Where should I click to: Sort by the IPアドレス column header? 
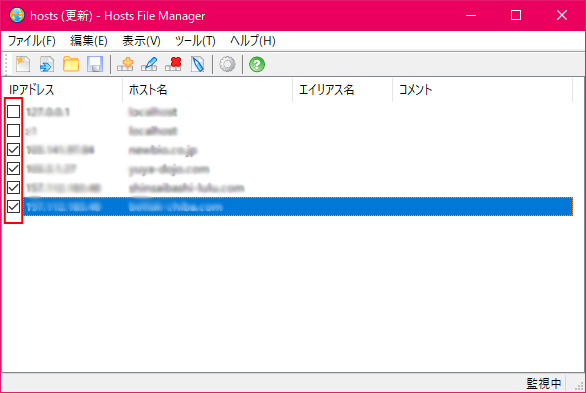pyautogui.click(x=62, y=90)
